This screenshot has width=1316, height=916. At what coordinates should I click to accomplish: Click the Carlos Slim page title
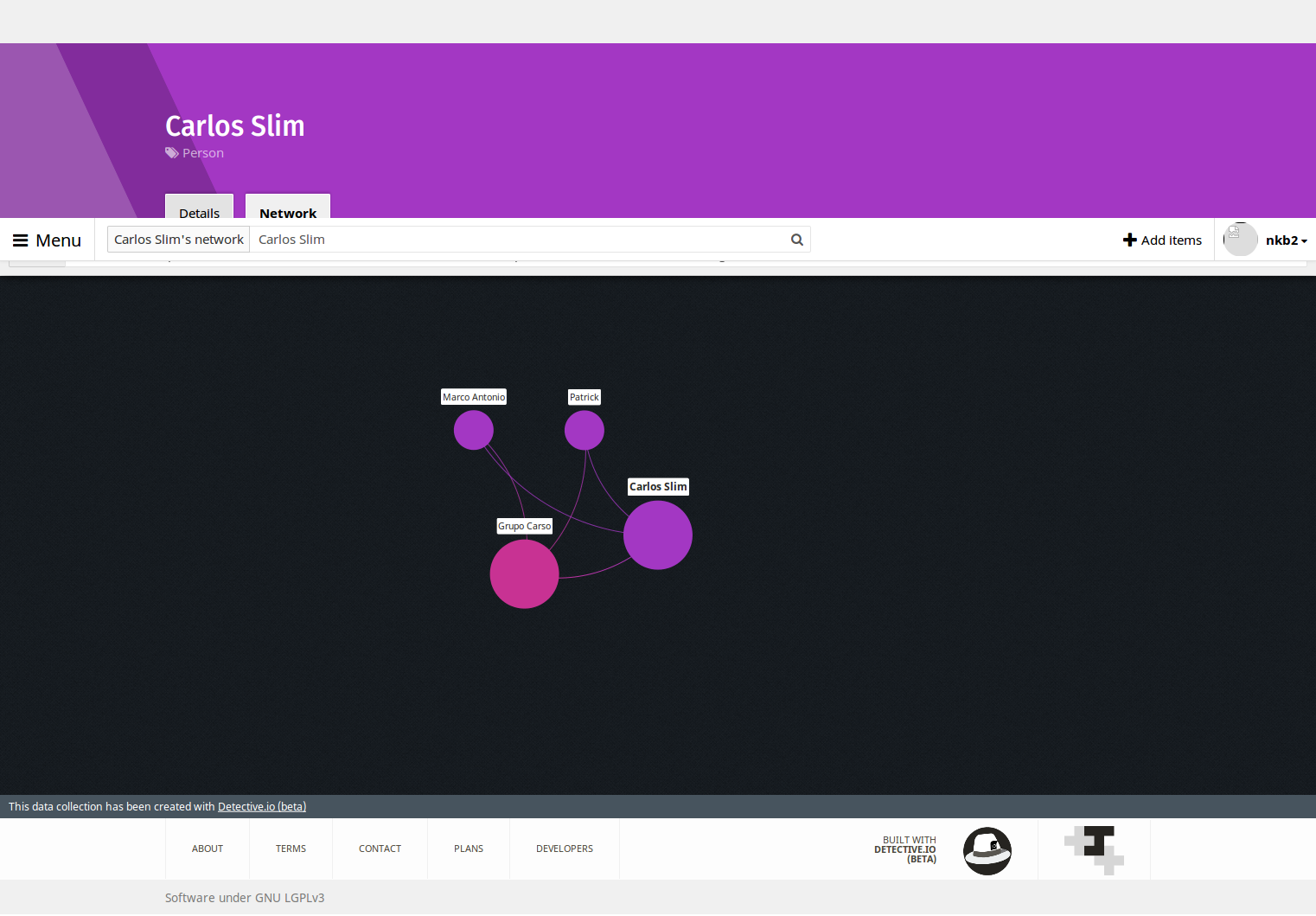pyautogui.click(x=235, y=126)
